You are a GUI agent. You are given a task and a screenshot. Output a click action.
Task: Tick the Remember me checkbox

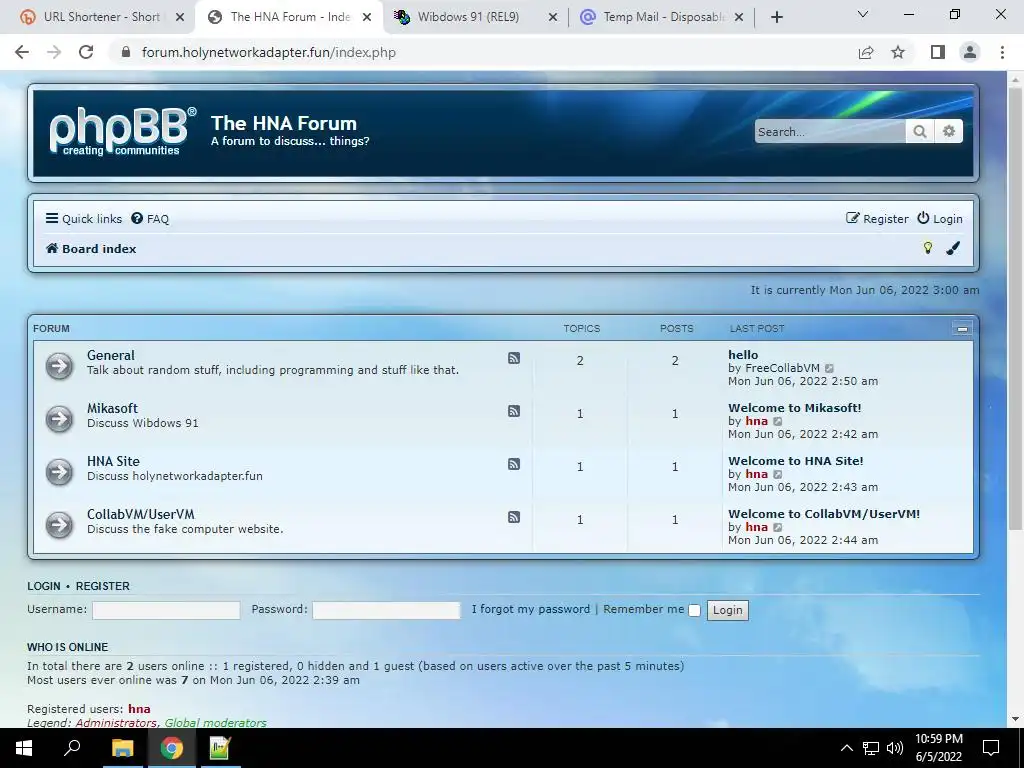coord(694,610)
